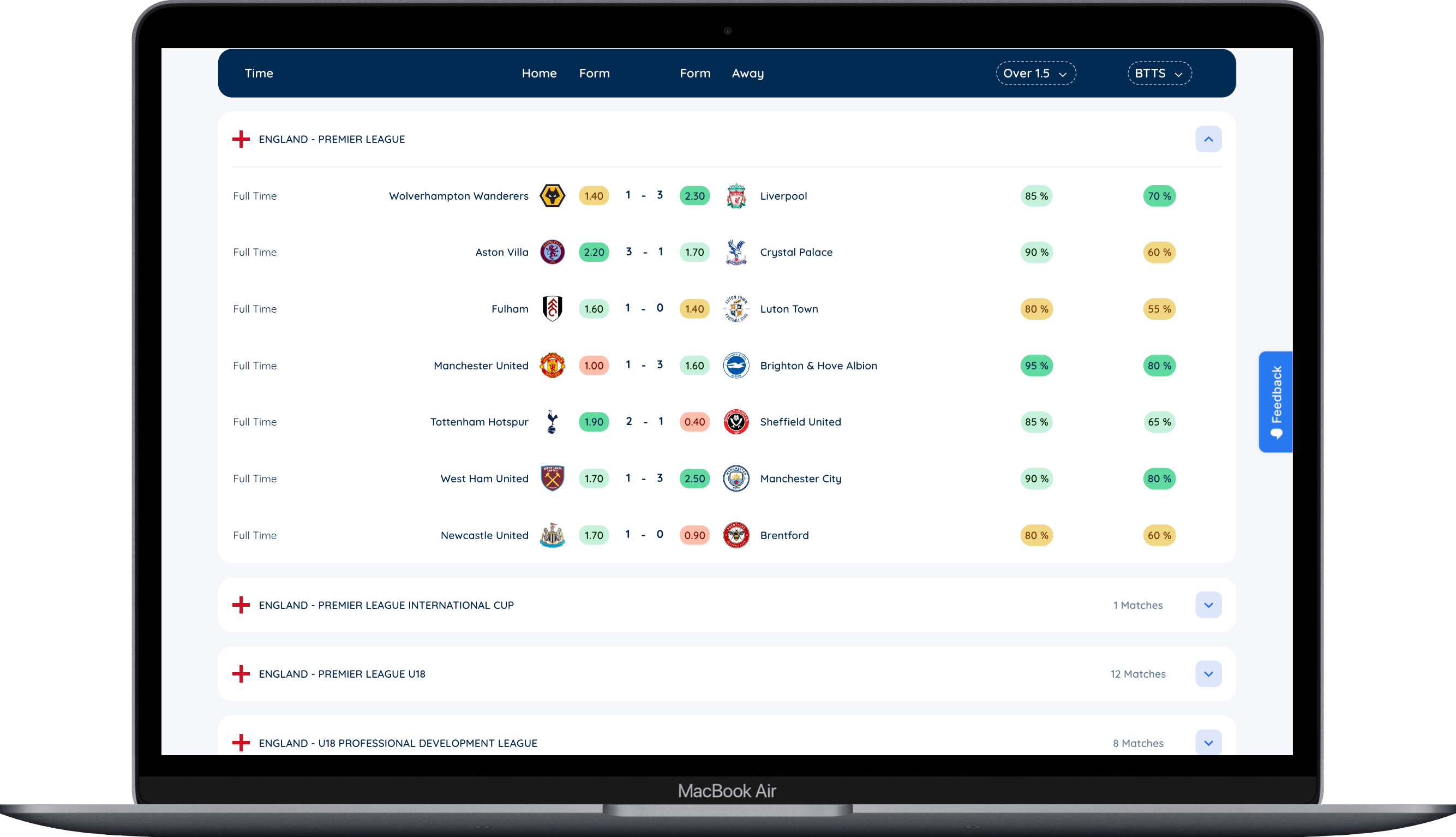Open Fulham team name
Screen dimensions: 1456x837
tap(510, 309)
